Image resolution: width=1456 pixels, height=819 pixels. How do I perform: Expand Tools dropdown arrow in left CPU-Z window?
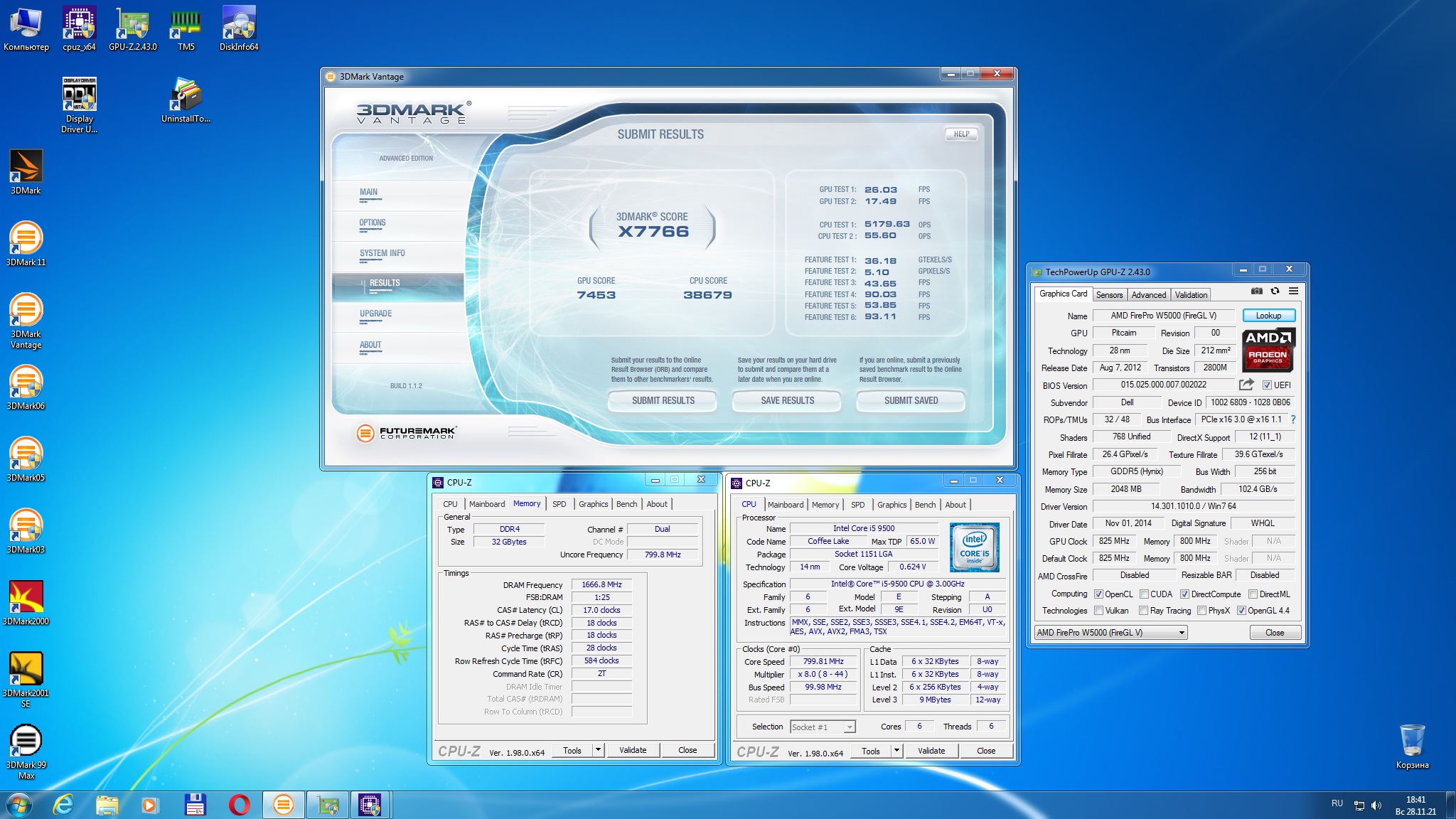599,749
